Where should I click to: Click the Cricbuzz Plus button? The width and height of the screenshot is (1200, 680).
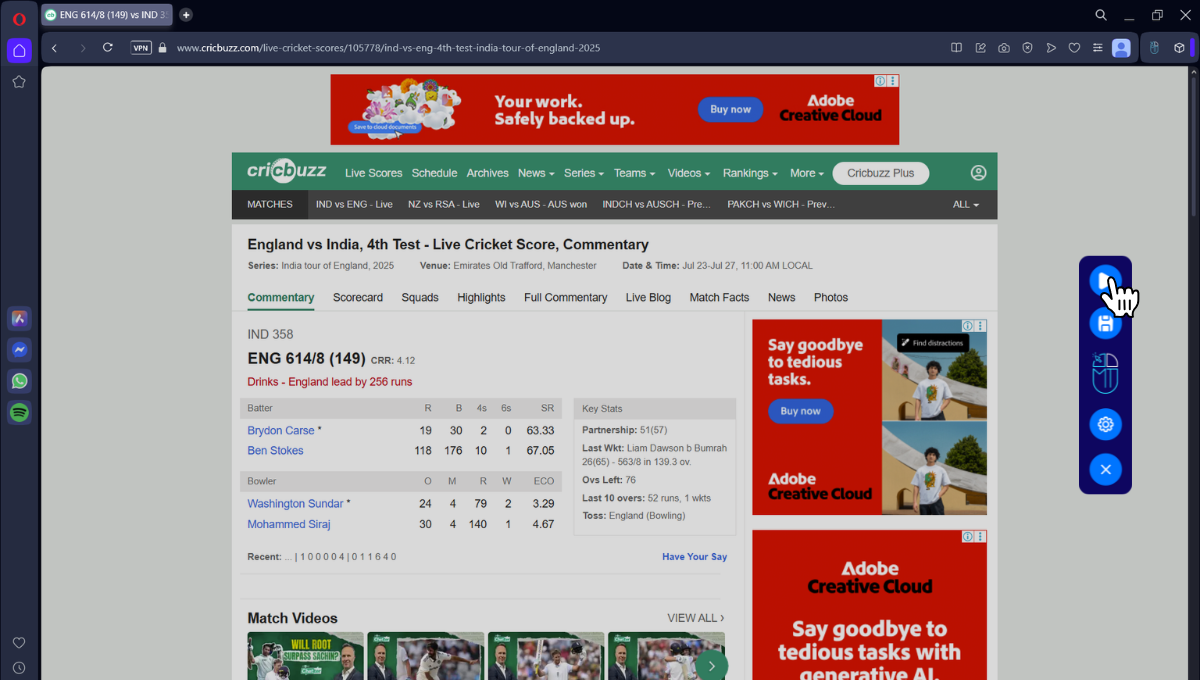pyautogui.click(x=880, y=173)
